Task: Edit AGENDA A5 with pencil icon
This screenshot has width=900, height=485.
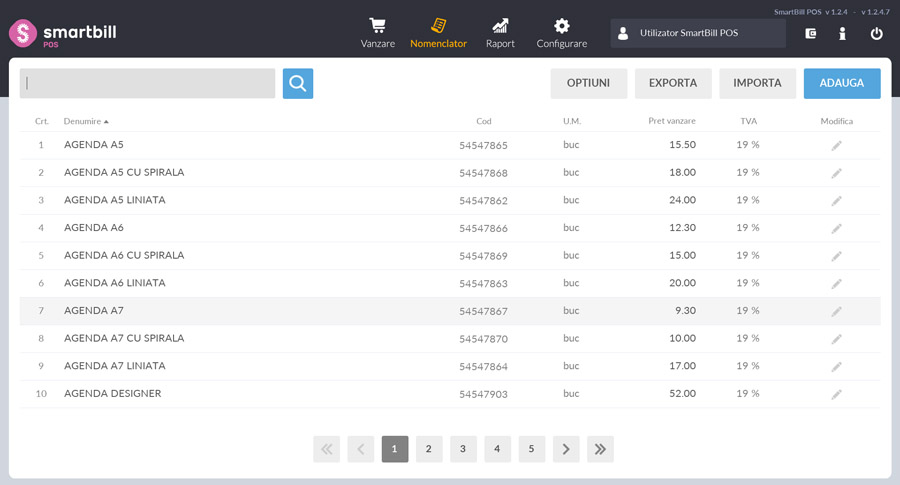Action: pos(836,146)
